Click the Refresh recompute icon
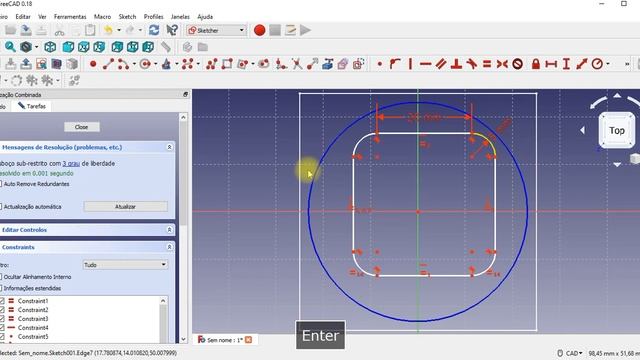 (x=154, y=30)
